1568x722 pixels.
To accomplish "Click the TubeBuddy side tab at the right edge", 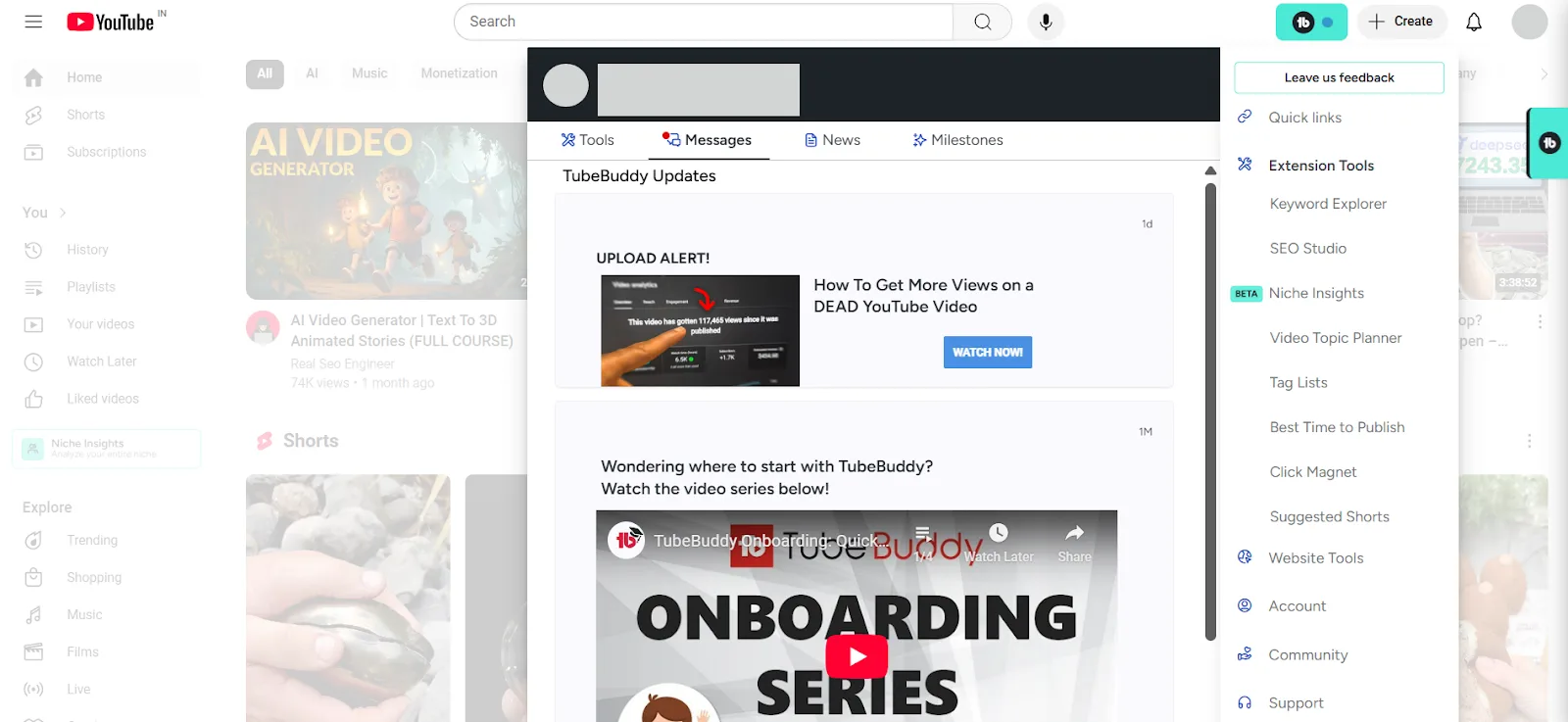I will click(x=1548, y=143).
